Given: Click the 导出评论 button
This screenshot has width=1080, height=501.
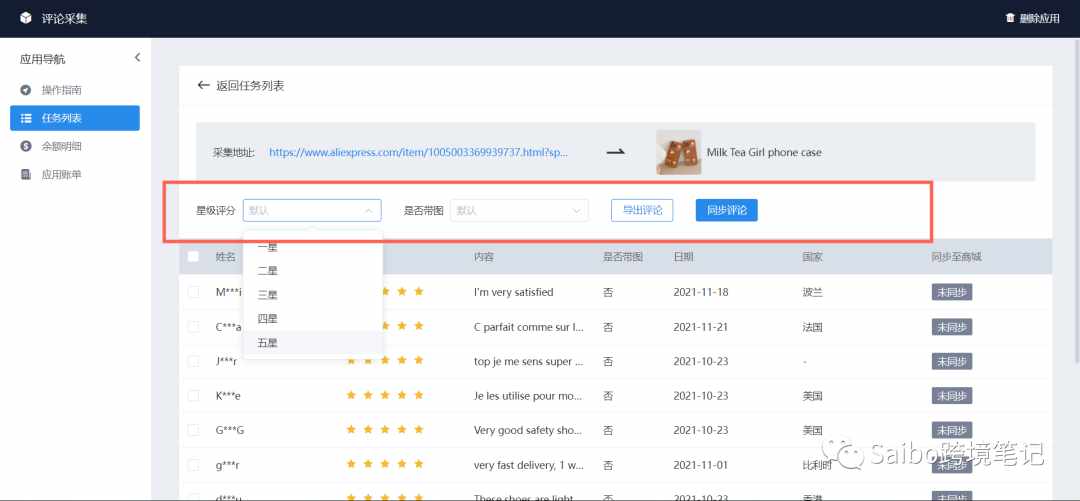Looking at the screenshot, I should coord(642,210).
